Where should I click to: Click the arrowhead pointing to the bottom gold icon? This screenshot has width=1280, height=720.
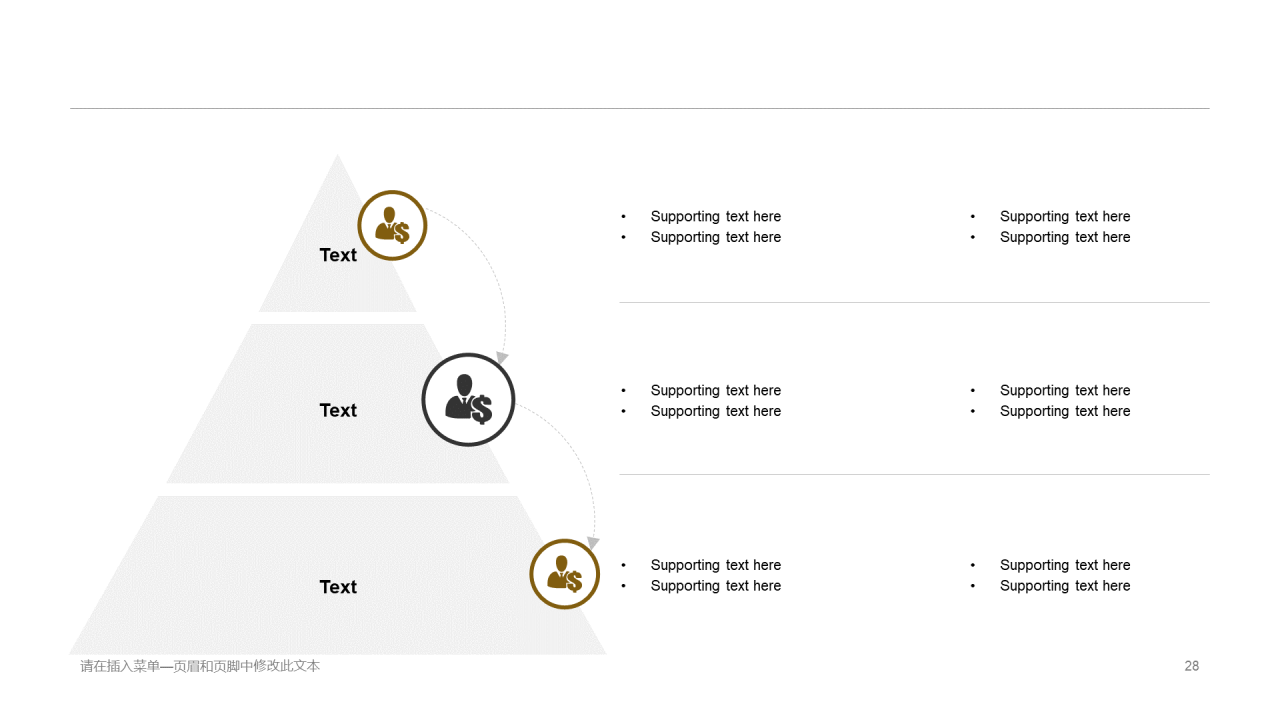(x=593, y=543)
